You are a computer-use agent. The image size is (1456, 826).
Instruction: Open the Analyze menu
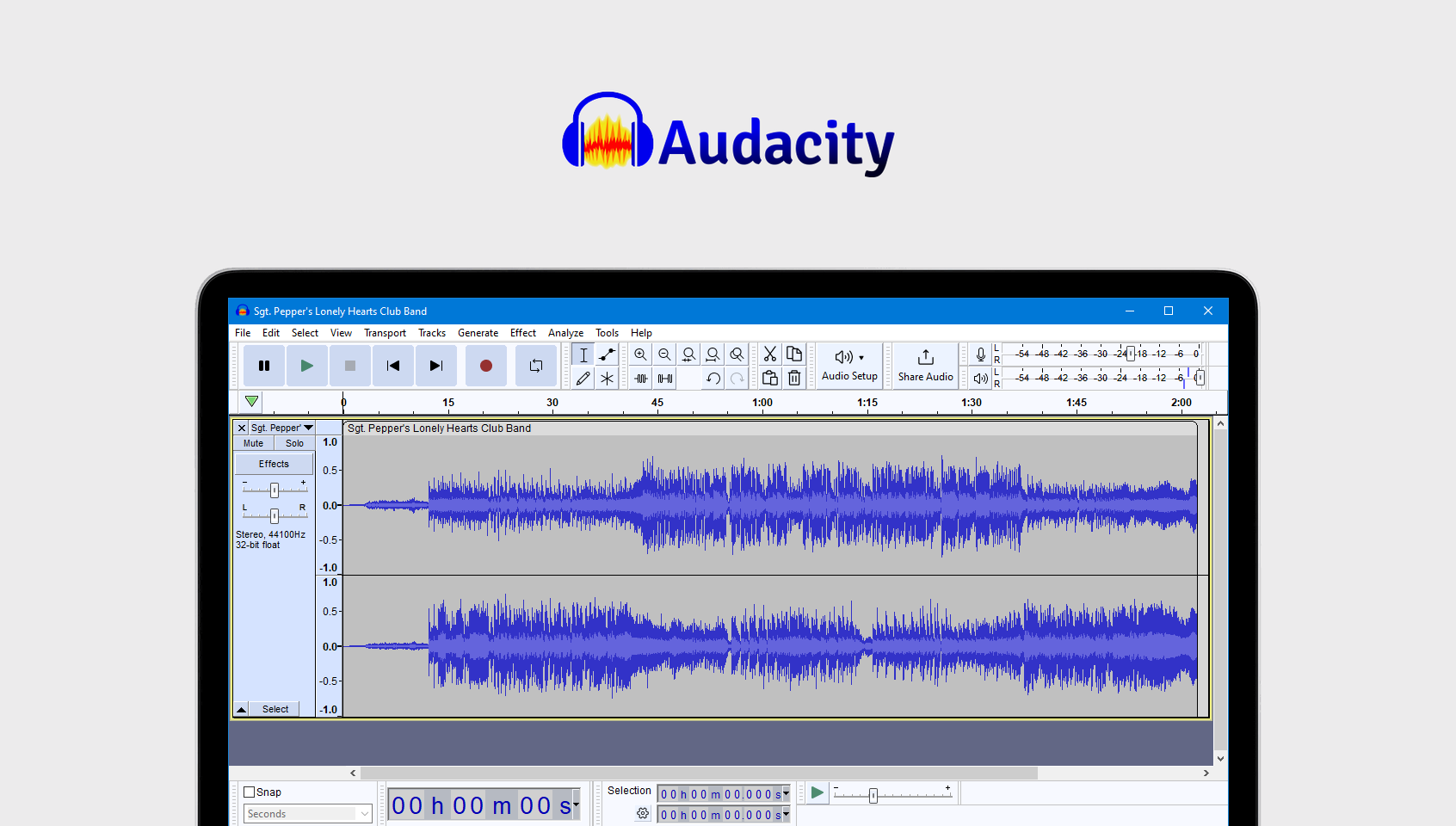tap(565, 333)
